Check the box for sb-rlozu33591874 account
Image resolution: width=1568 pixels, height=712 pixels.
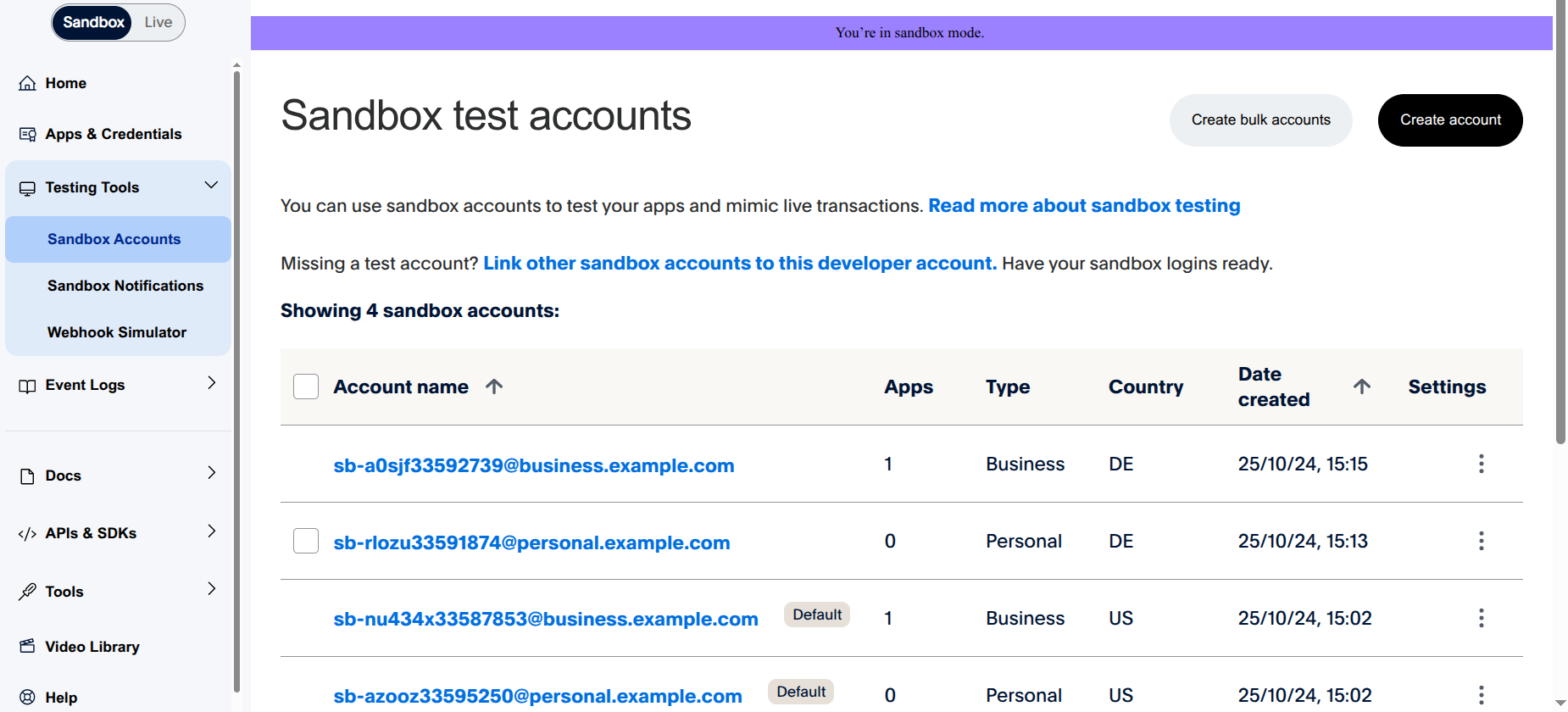pyautogui.click(x=306, y=541)
